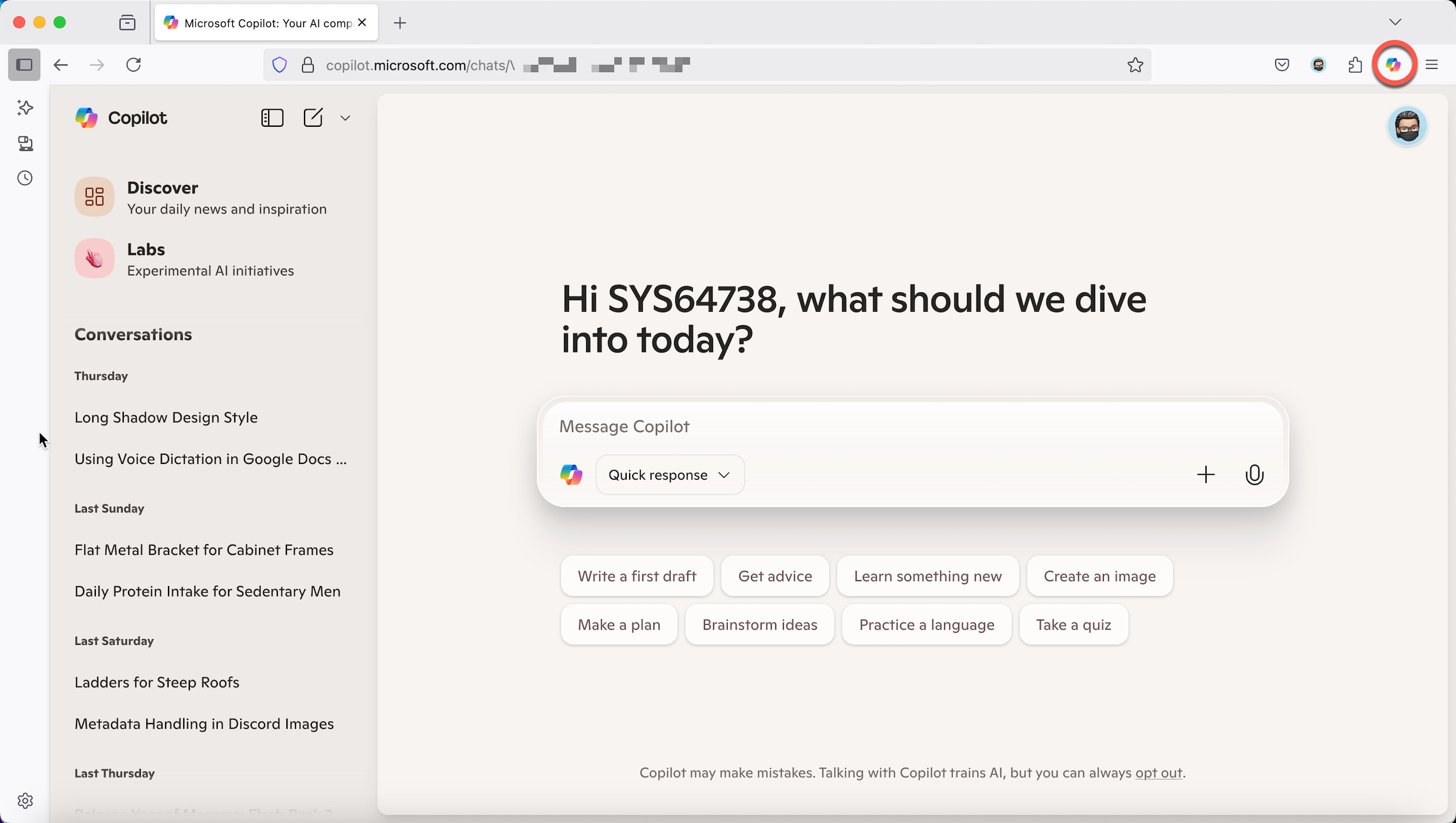Collapse the Copilot sidebar panel icon
Screen dimensions: 1456x823
click(x=272, y=118)
